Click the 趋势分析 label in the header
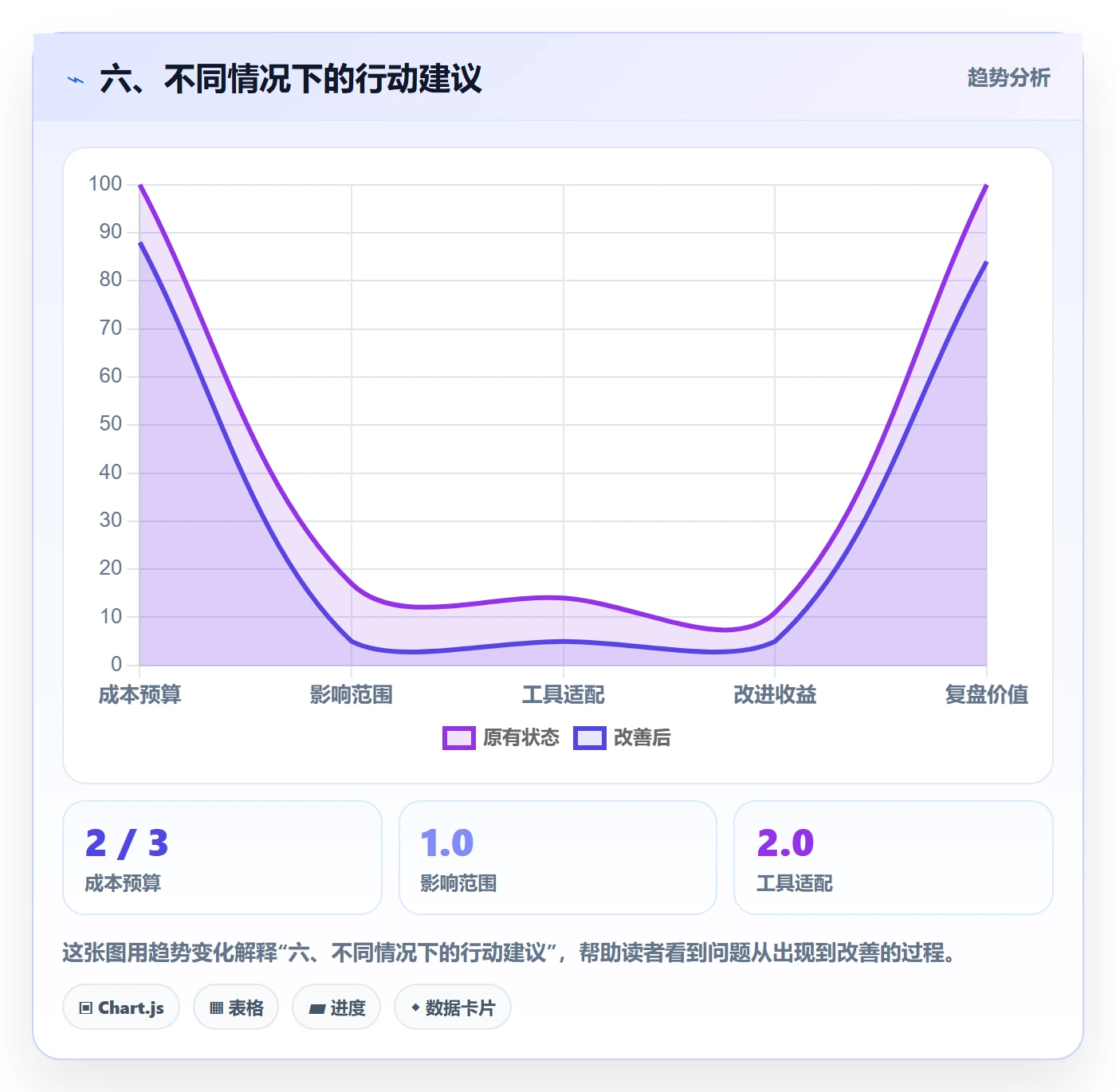 (1008, 77)
